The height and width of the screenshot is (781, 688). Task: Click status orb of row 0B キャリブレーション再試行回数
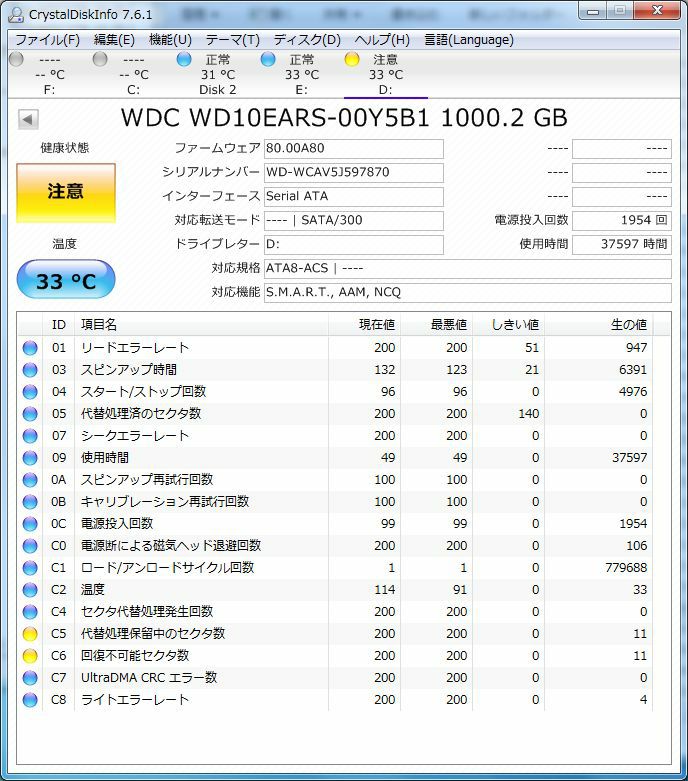click(x=30, y=502)
